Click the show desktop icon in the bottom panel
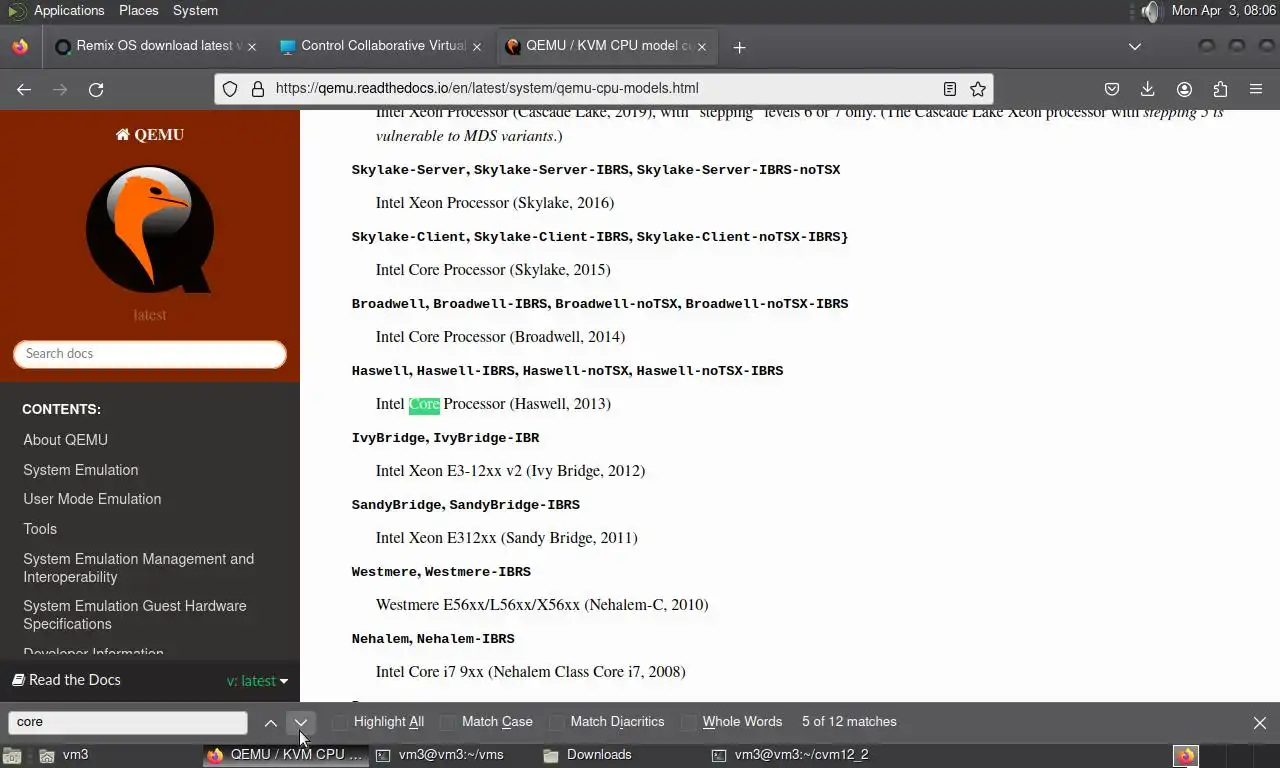This screenshot has width=1280, height=768. pos(12,755)
